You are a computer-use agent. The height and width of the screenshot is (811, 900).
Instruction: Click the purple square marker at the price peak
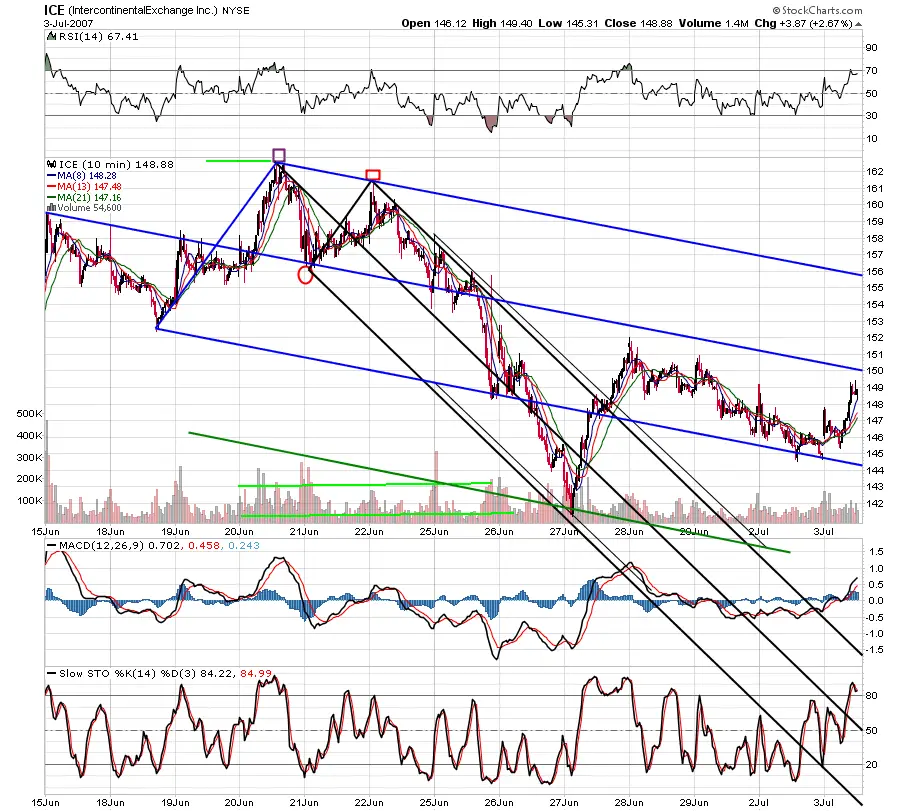(279, 155)
